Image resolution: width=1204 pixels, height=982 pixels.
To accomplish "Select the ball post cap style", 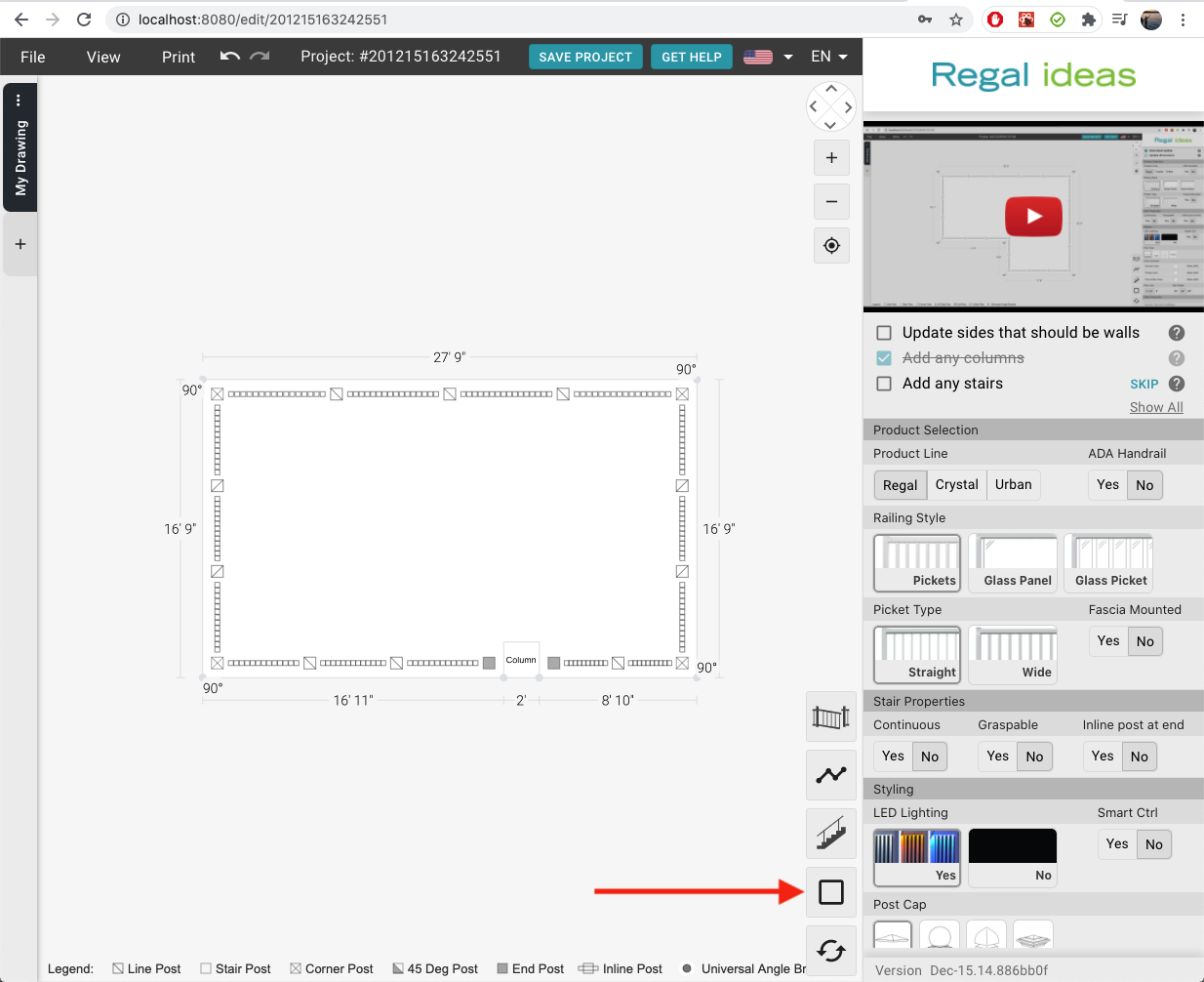I will pos(939,937).
